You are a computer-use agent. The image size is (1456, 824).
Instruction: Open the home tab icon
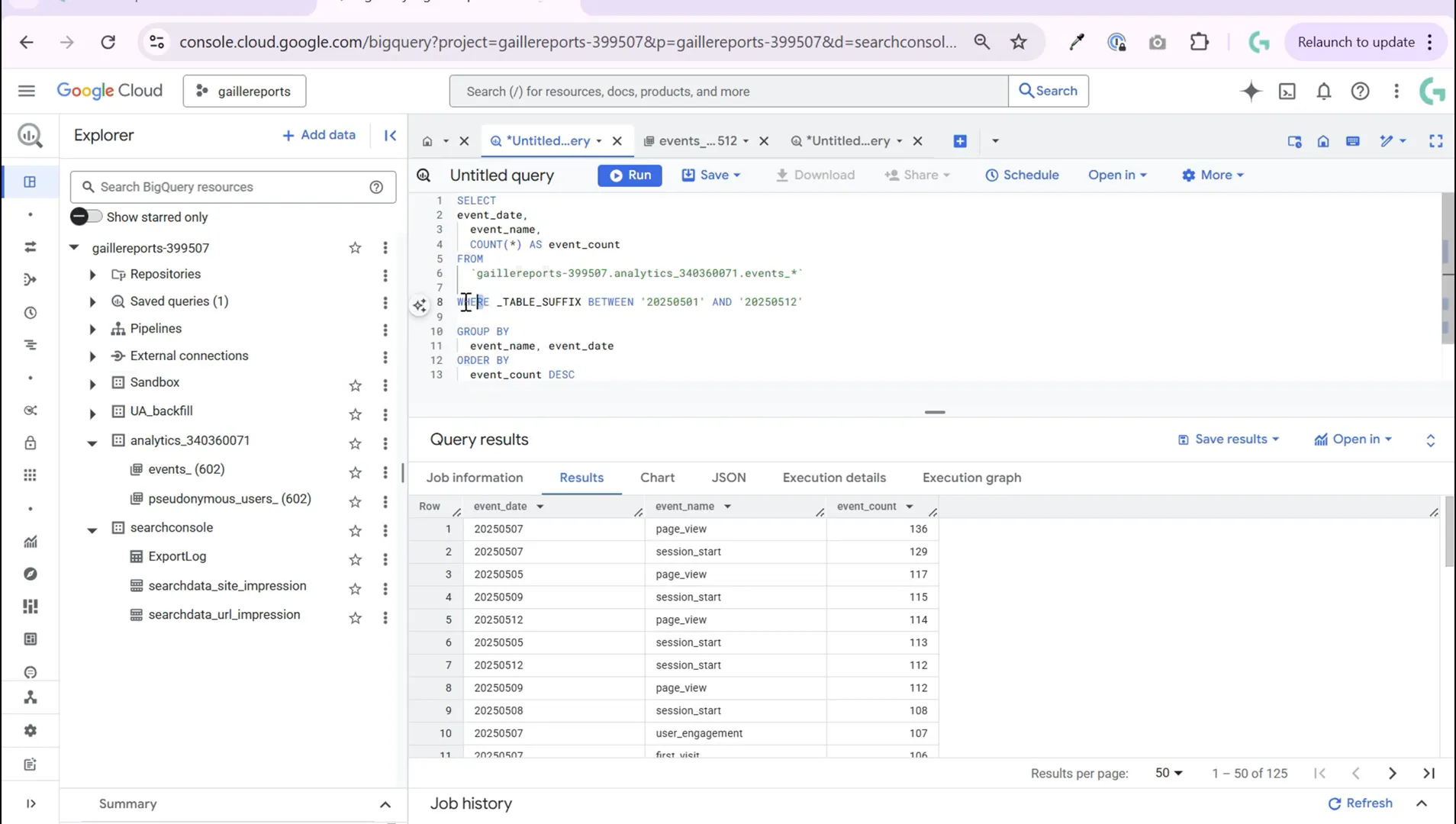[x=427, y=141]
